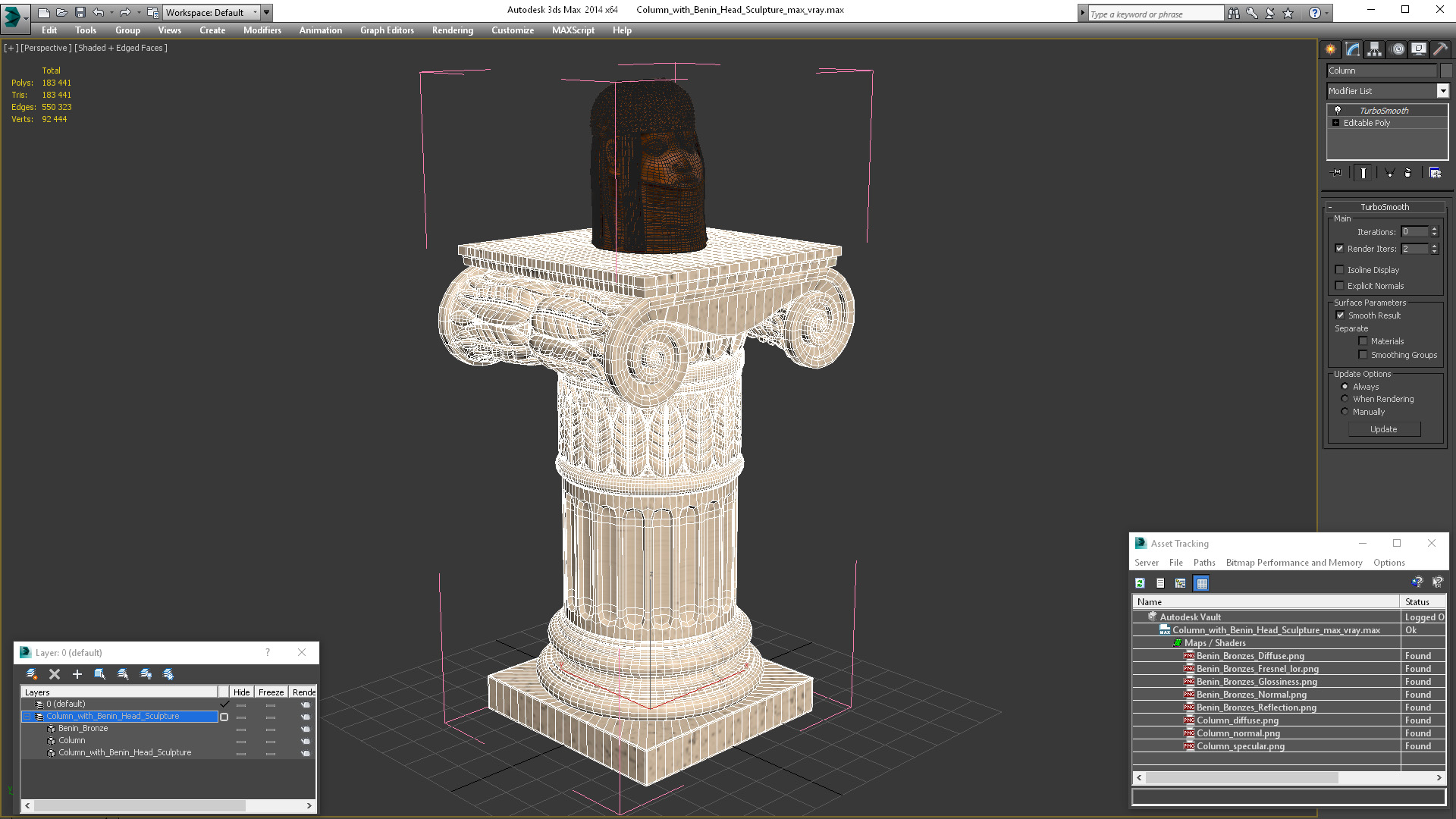Open the Rendering menu
This screenshot has width=1456, height=819.
(x=453, y=30)
